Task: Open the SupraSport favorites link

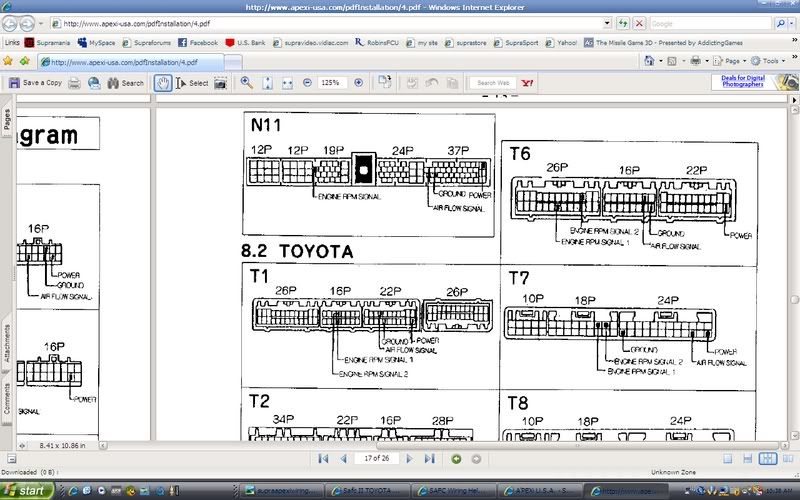Action: [x=516, y=43]
